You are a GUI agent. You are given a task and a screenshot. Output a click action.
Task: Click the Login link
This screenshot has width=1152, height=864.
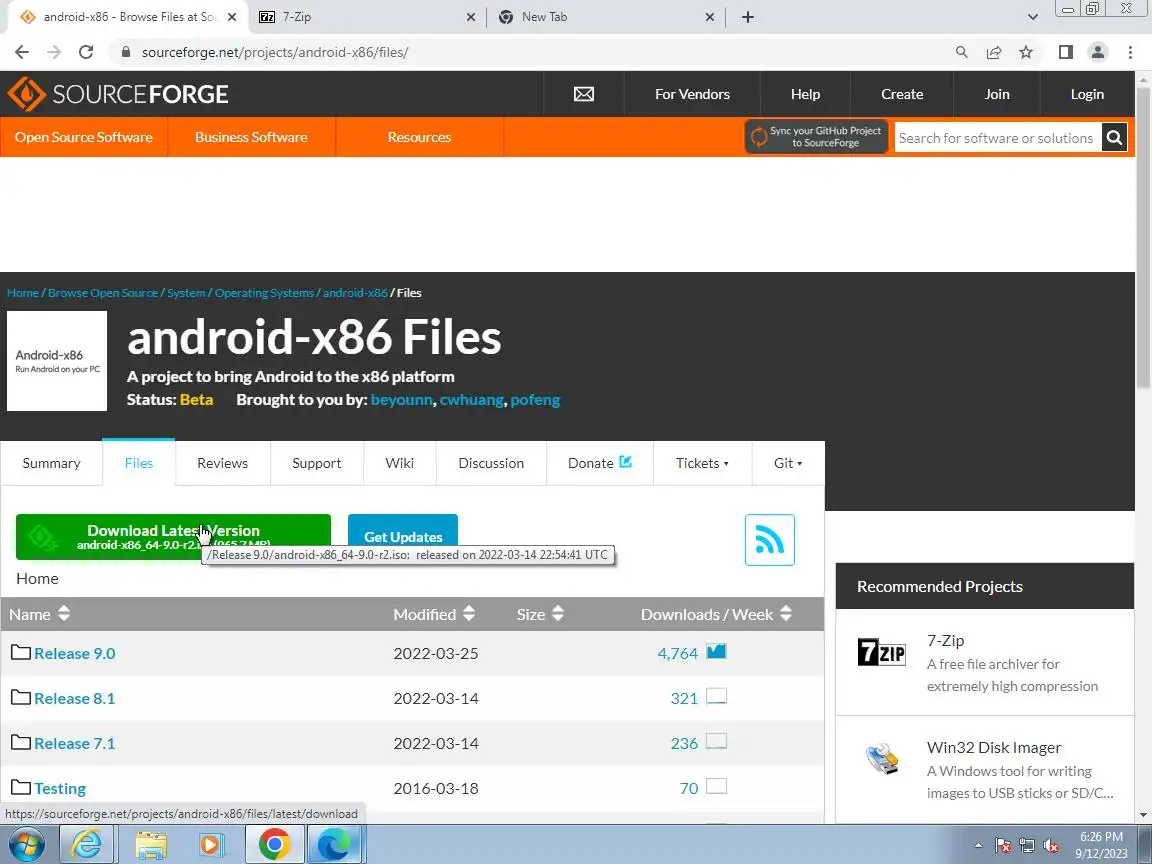(x=1087, y=94)
